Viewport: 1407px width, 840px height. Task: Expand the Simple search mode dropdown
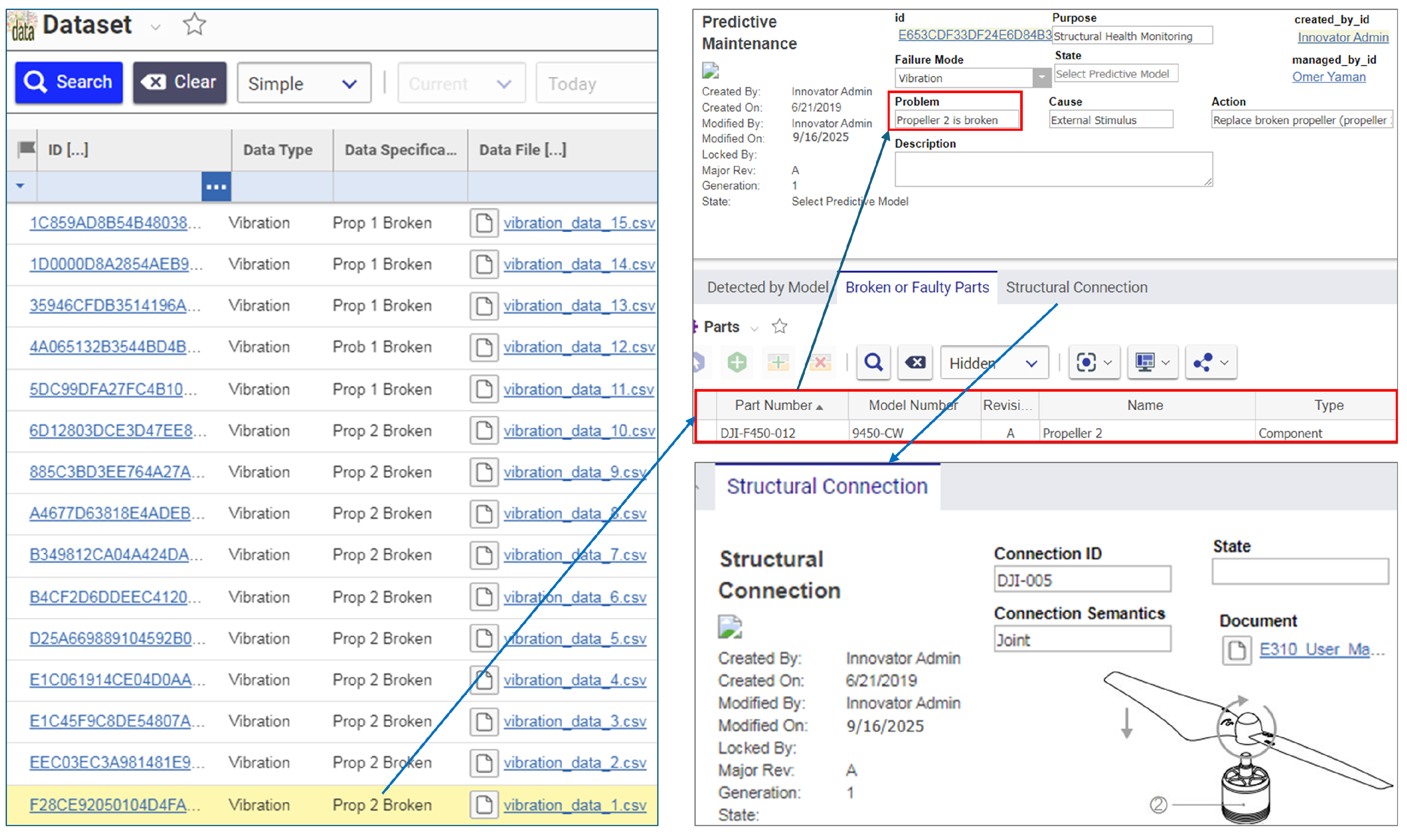pyautogui.click(x=304, y=84)
